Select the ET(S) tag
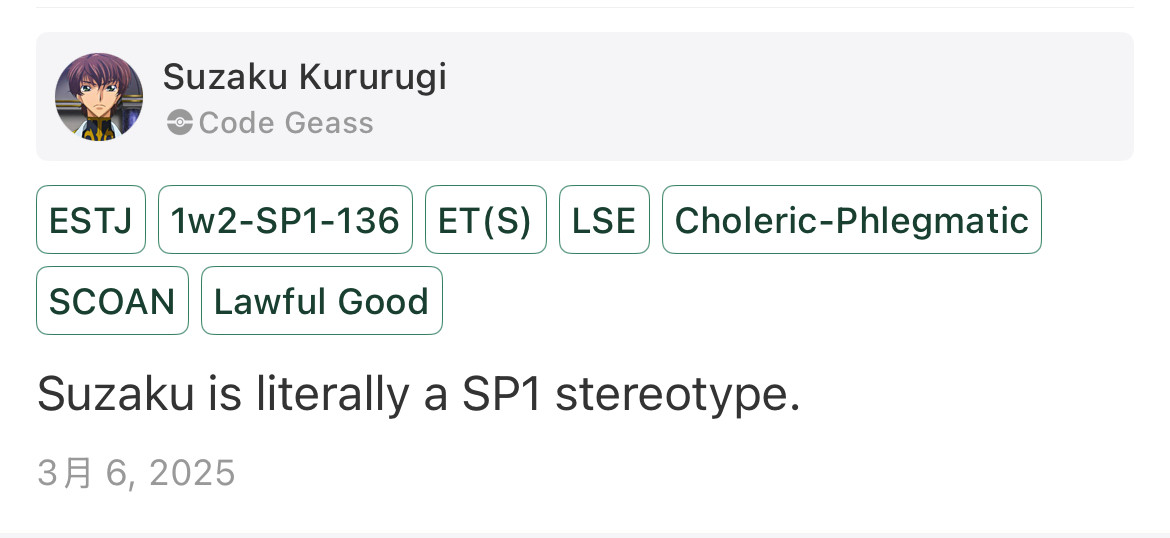1170x538 pixels. (x=485, y=220)
